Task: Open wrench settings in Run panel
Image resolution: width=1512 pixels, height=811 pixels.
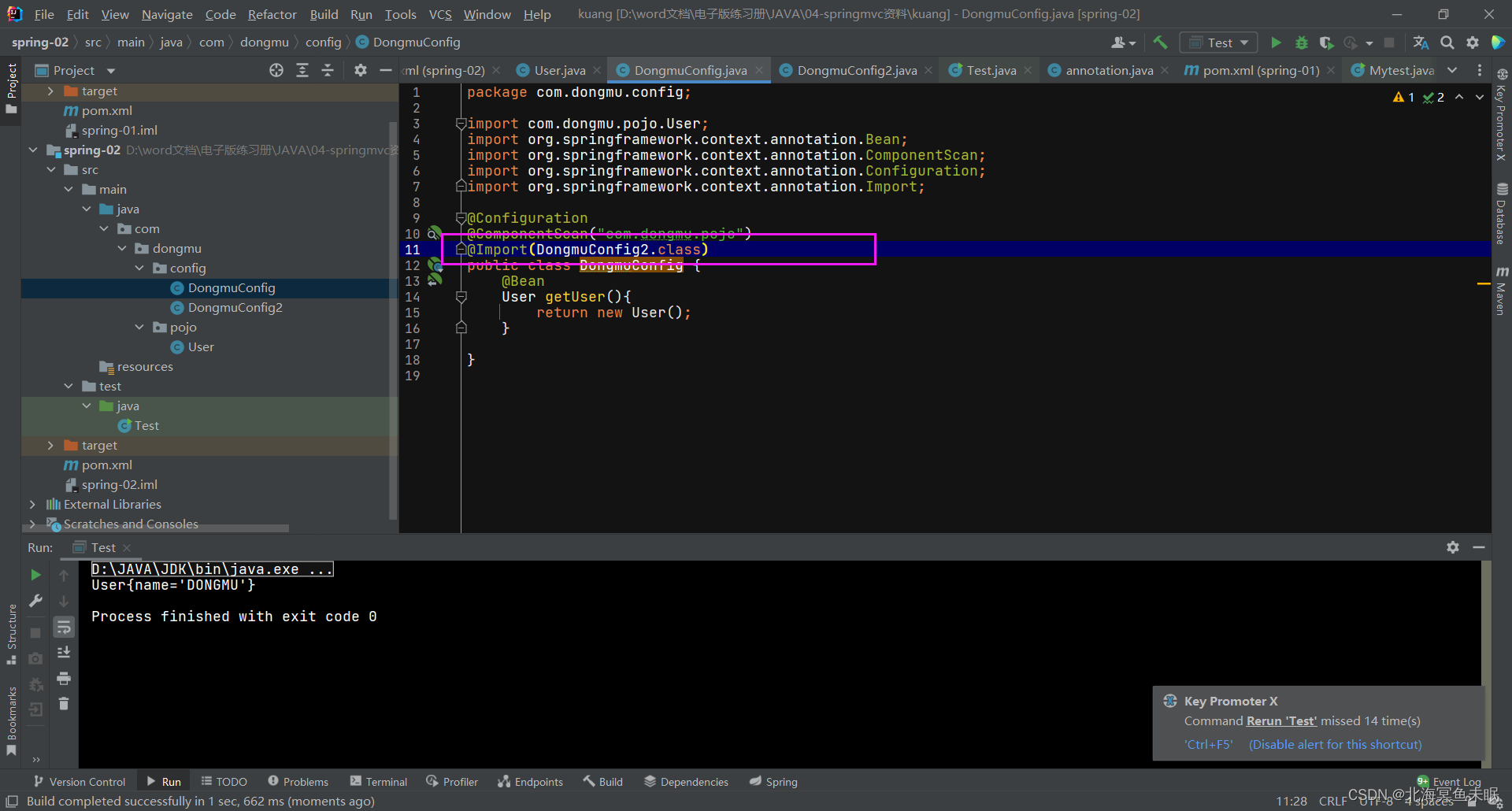Action: (x=35, y=601)
